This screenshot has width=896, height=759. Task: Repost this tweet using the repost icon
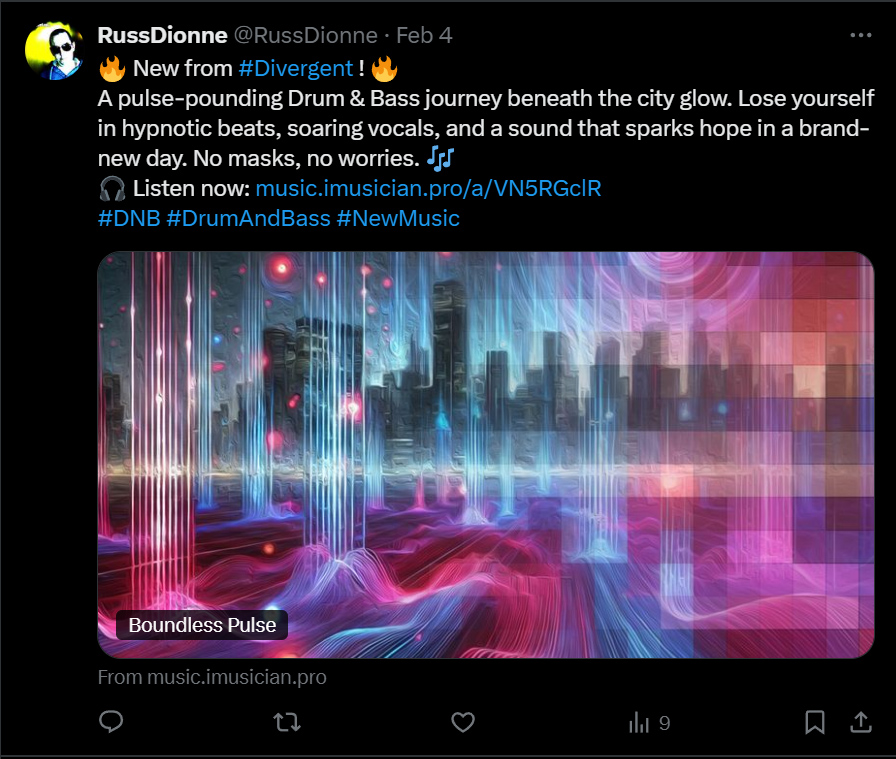[287, 722]
